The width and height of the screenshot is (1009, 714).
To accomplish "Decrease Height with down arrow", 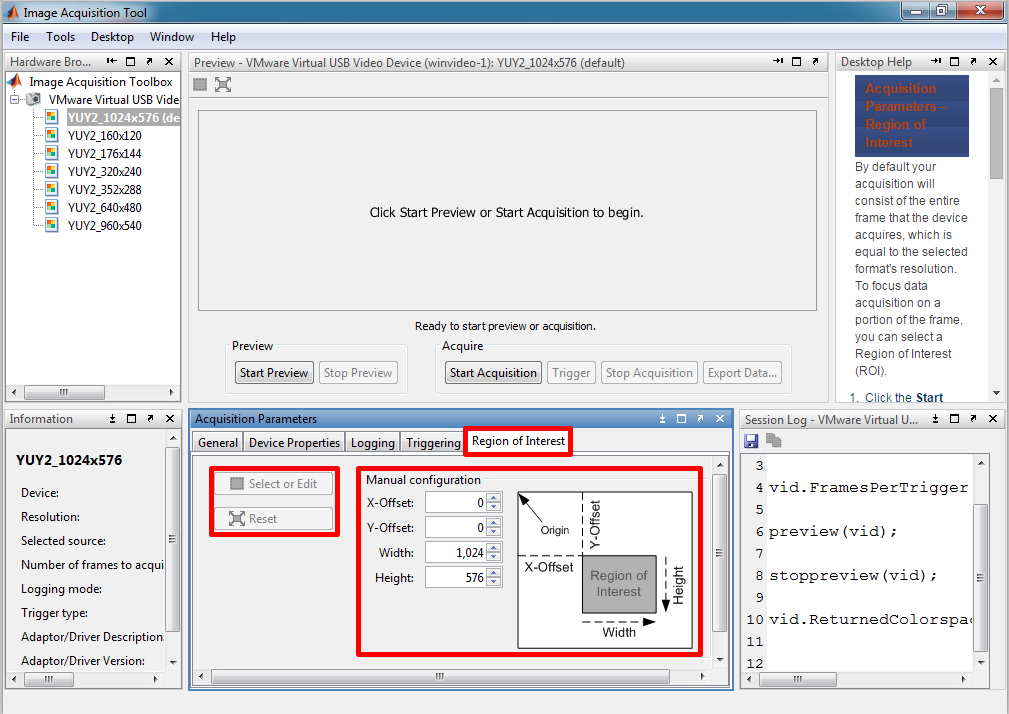I will tap(494, 582).
